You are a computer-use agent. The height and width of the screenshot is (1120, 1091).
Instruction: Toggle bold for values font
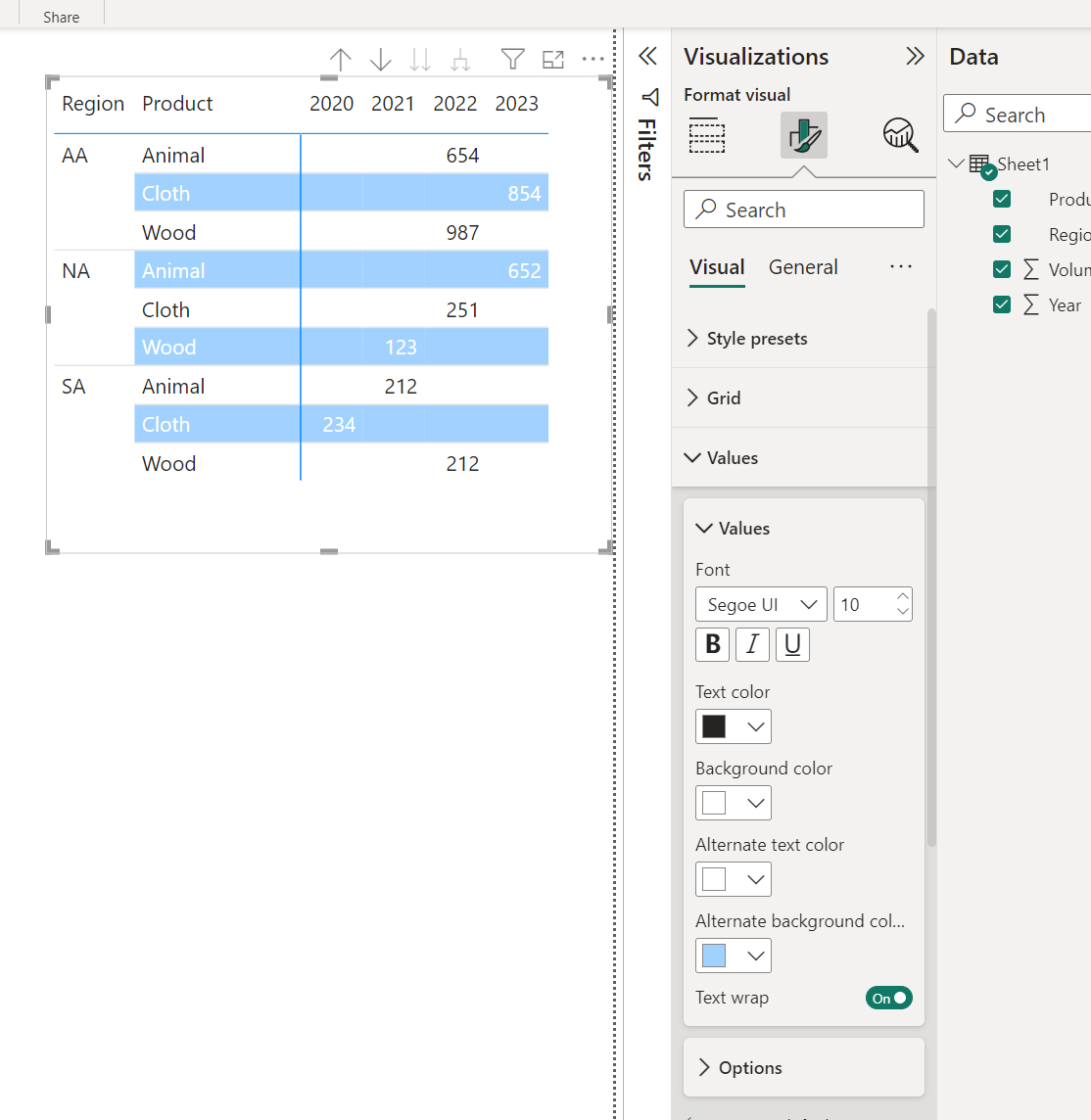[712, 644]
